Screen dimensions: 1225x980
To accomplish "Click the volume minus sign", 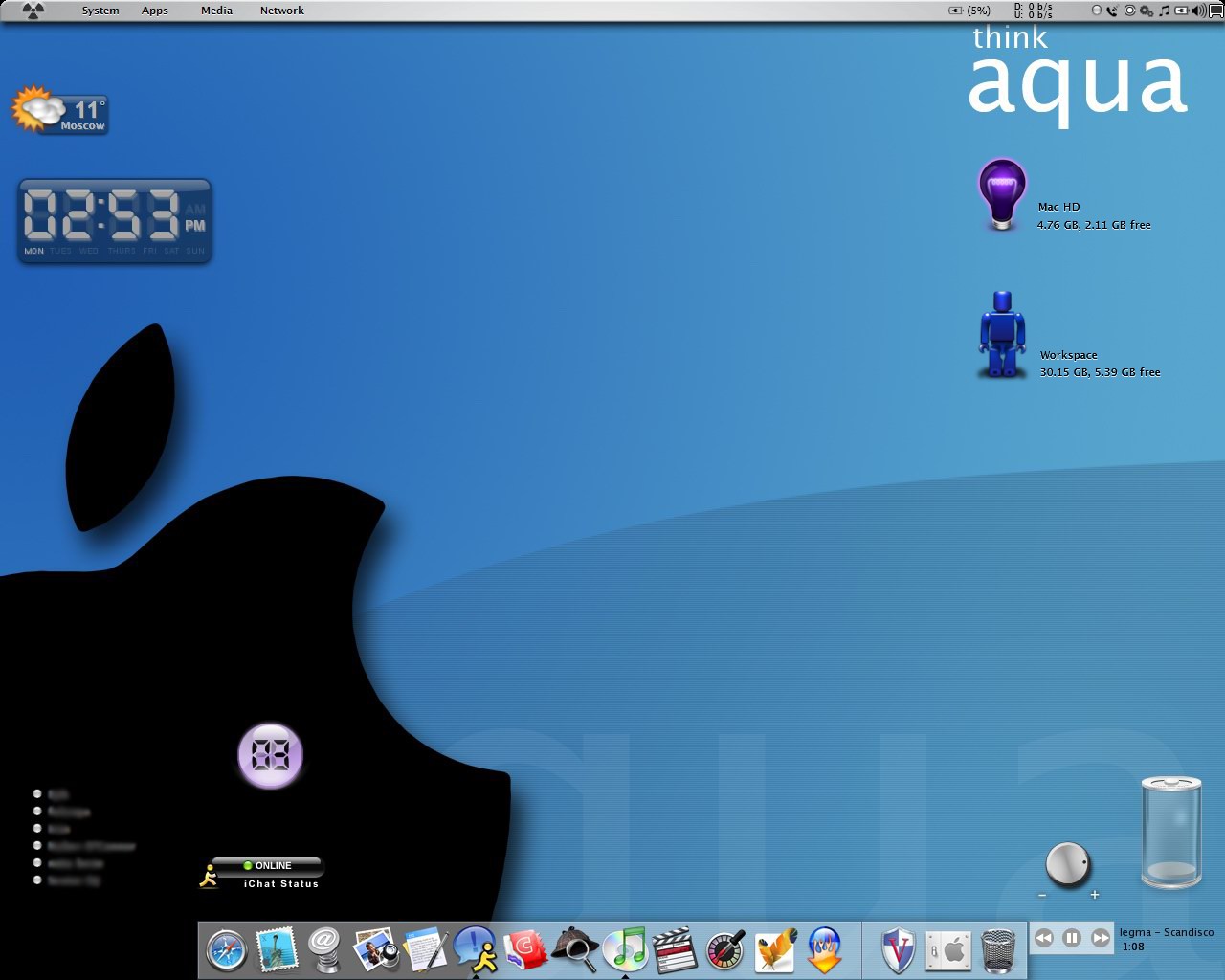I will (x=1042, y=895).
